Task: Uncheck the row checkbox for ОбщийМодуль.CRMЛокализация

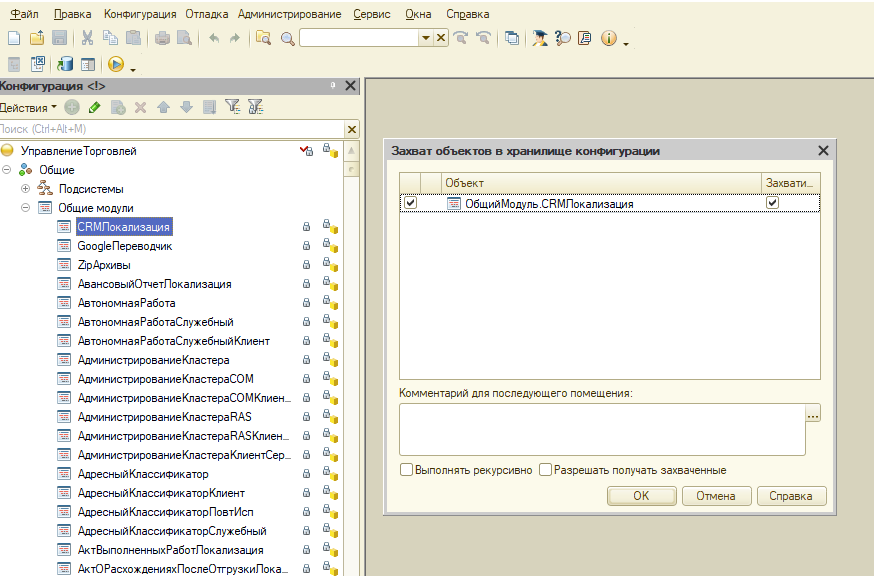Action: [410, 203]
